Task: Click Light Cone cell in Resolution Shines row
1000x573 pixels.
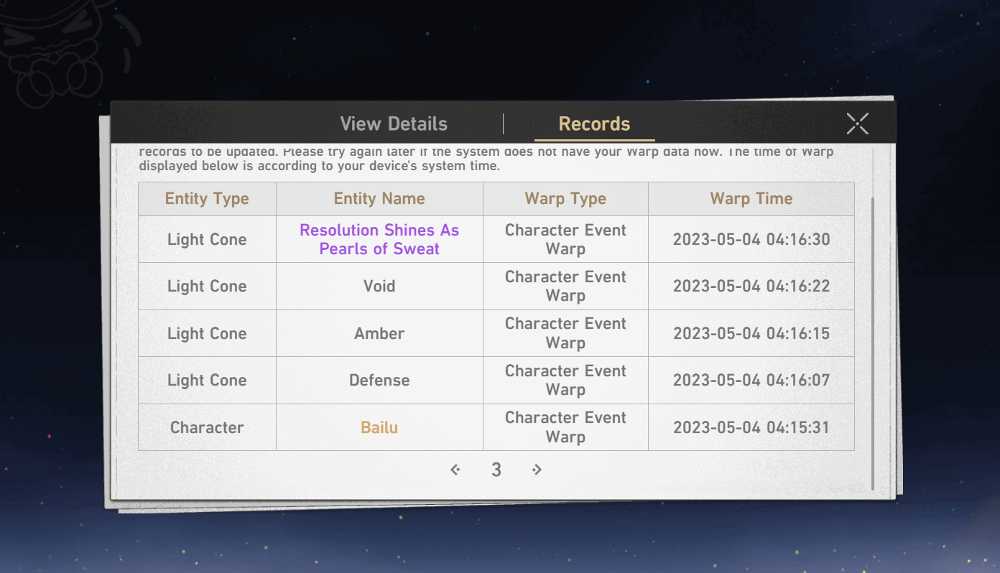Action: click(x=207, y=239)
